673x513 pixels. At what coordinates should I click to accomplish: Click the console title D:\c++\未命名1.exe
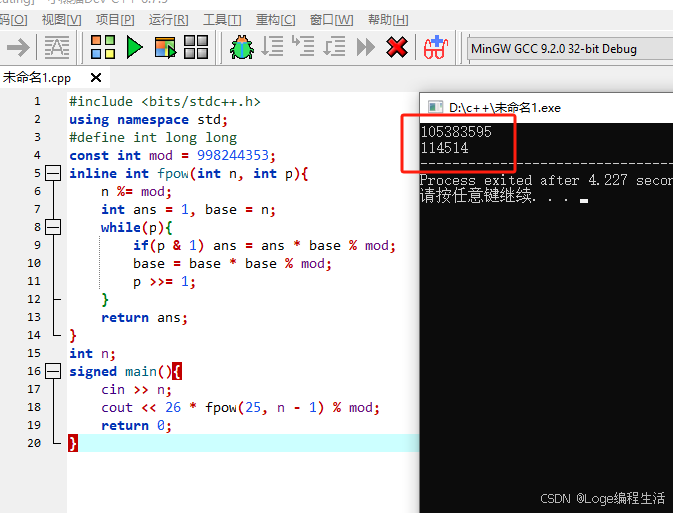(505, 108)
